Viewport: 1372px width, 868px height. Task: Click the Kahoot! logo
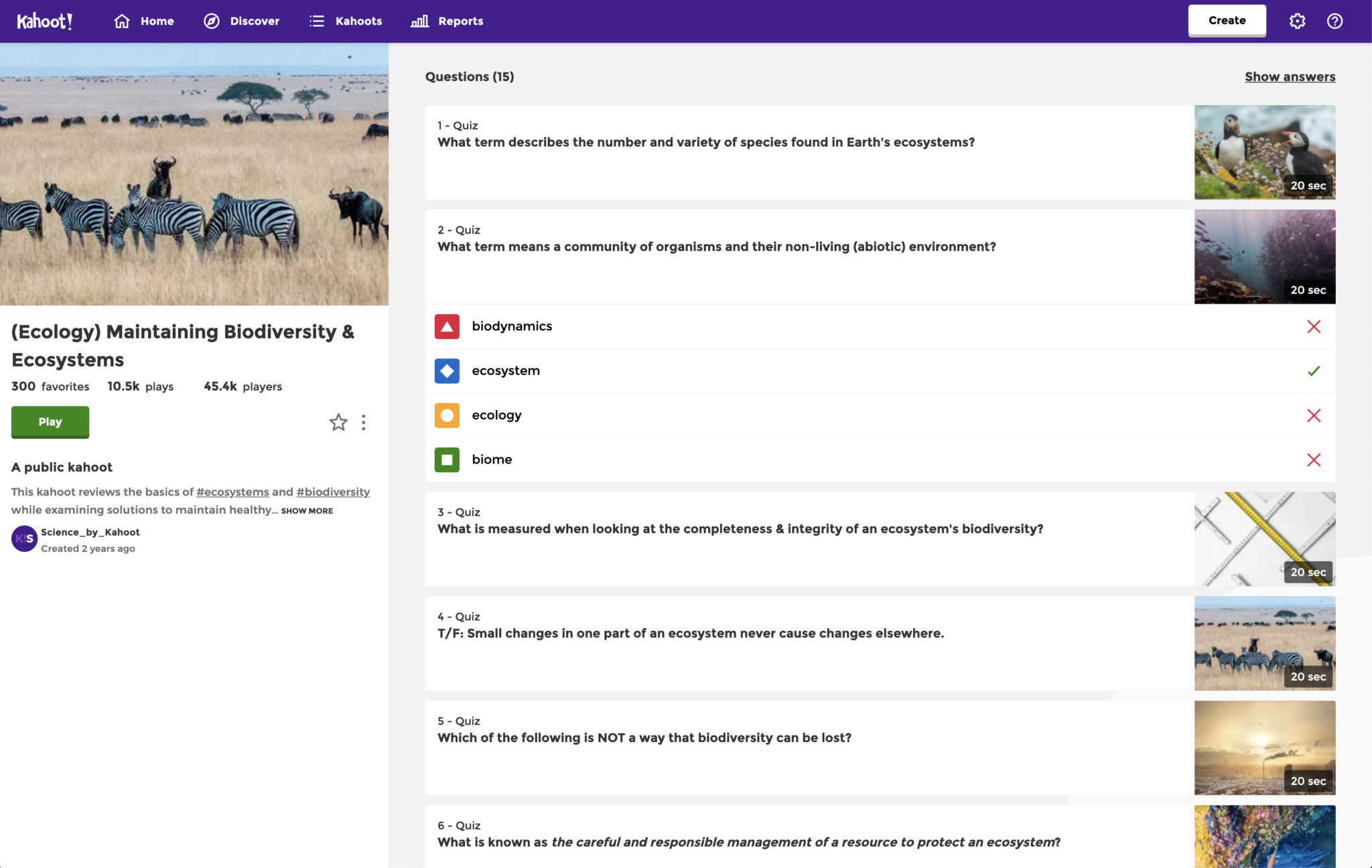point(44,20)
